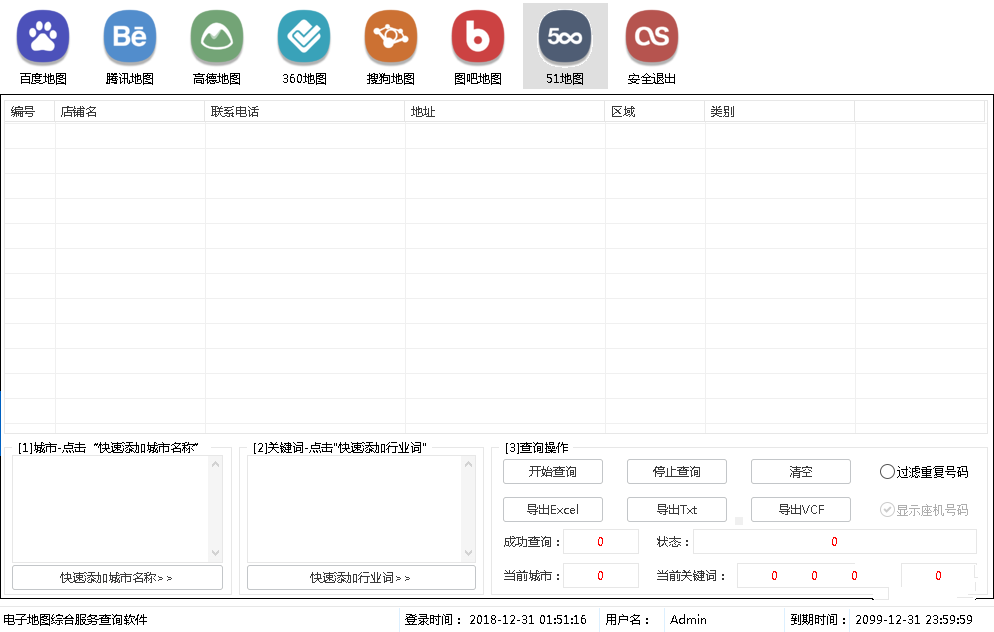The image size is (994, 632).
Task: Switch to 高德地图 green icon
Action: click(217, 46)
